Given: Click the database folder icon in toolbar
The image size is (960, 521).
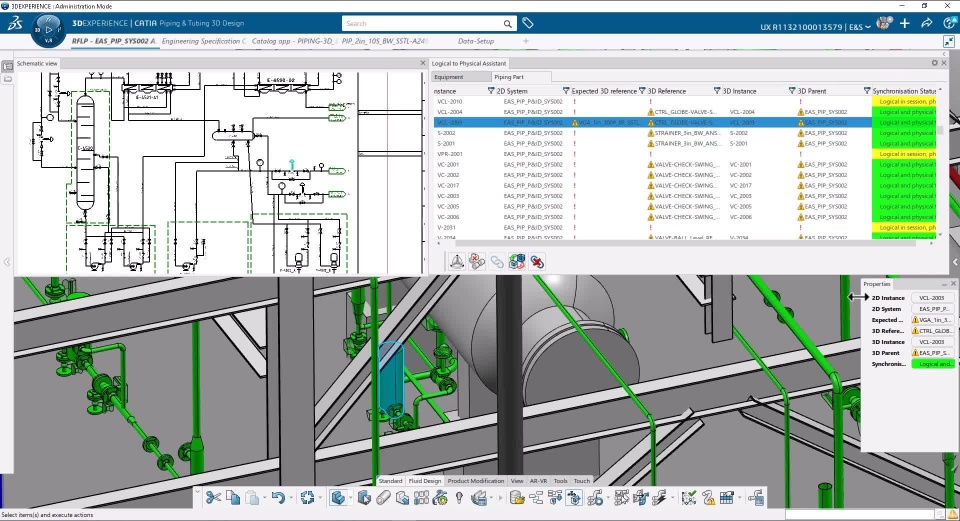Looking at the screenshot, I should pos(517,498).
